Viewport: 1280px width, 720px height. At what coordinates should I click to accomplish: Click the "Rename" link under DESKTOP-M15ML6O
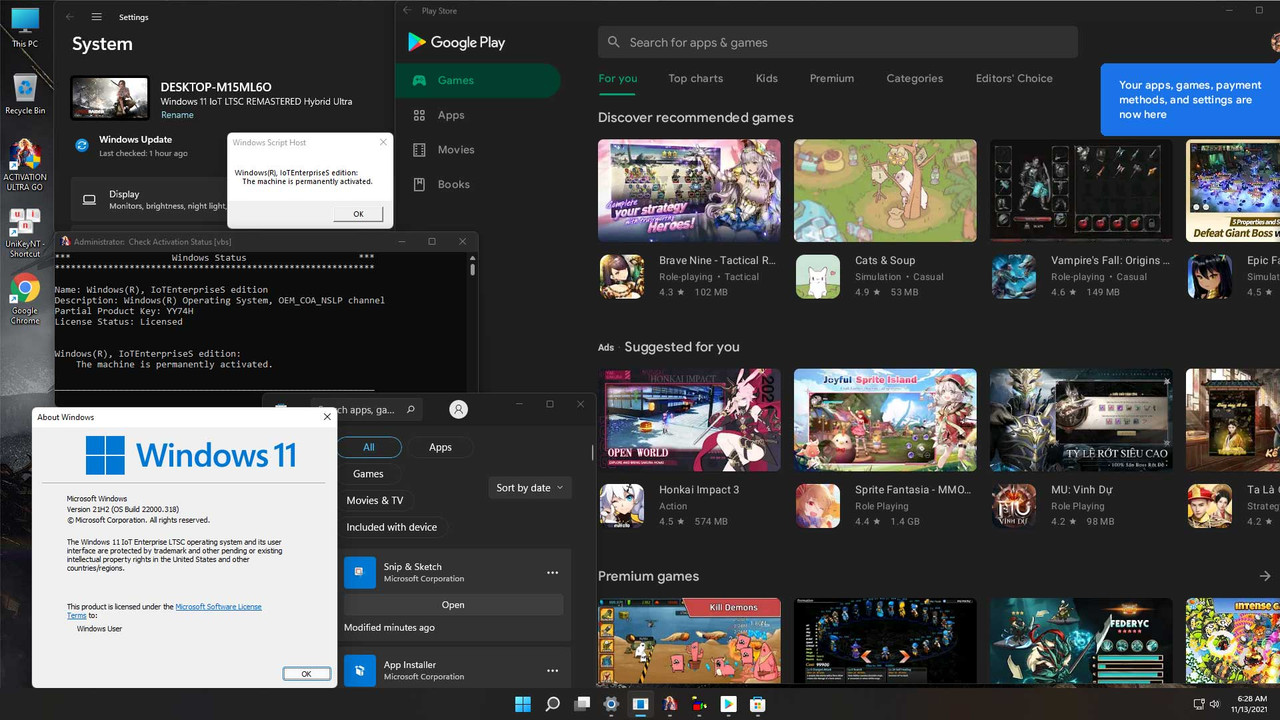tap(177, 114)
